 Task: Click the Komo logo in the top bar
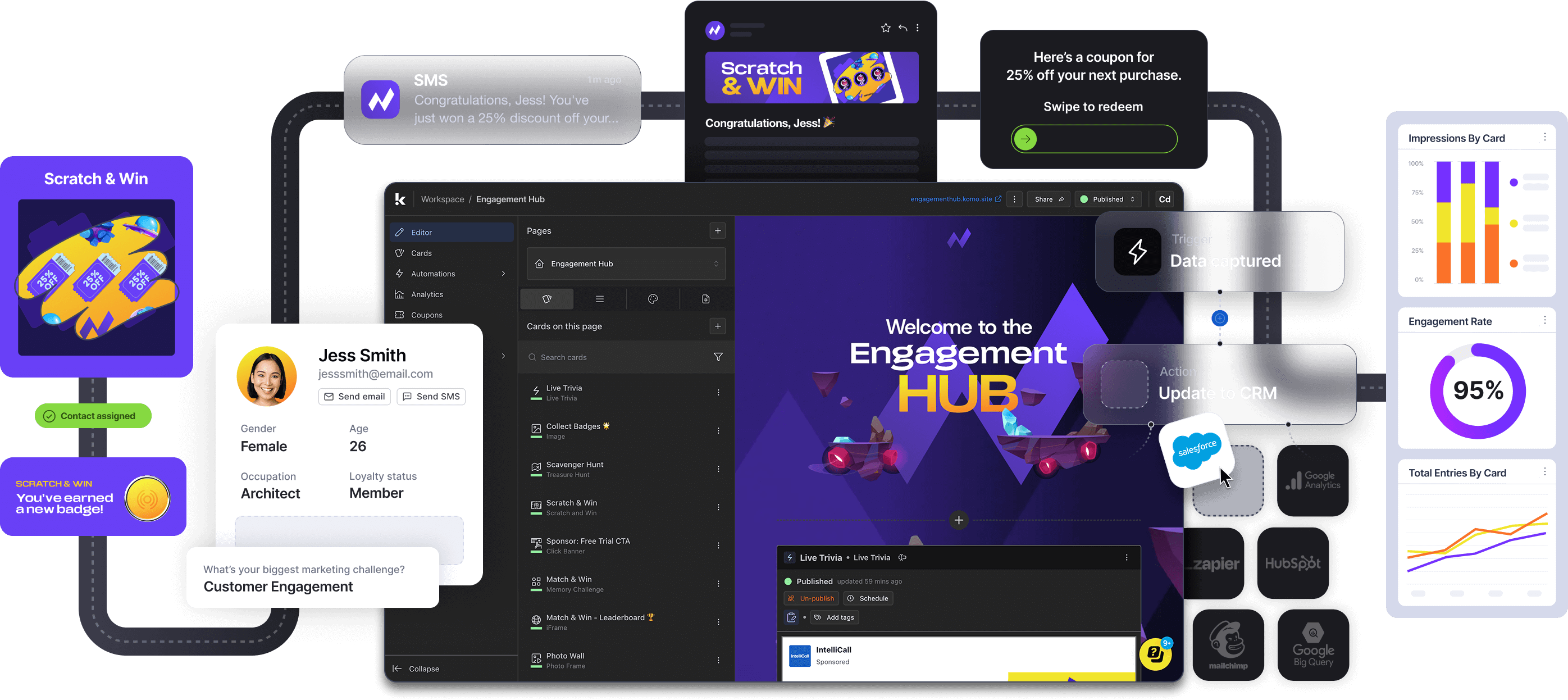tap(400, 199)
